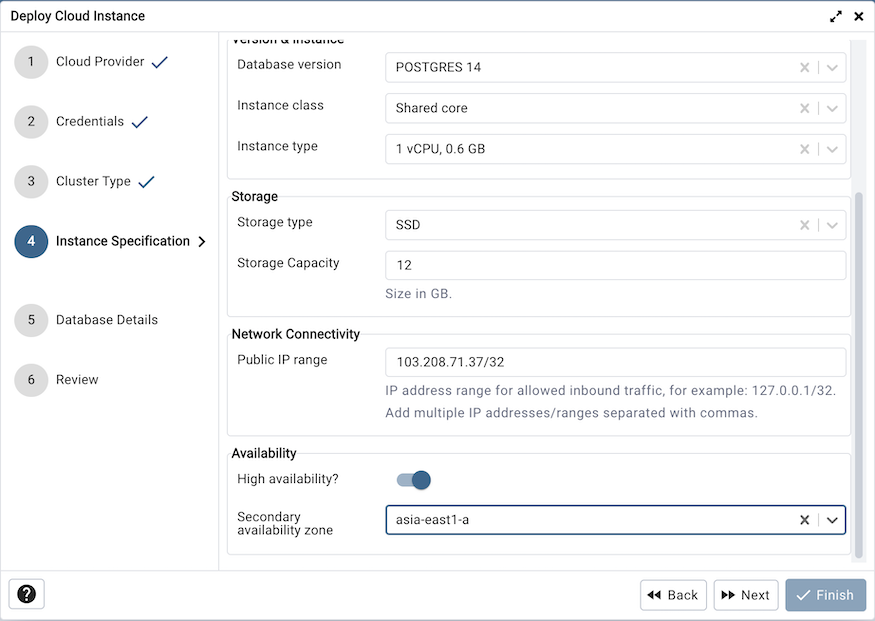Open the Instance class dropdown

point(831,108)
